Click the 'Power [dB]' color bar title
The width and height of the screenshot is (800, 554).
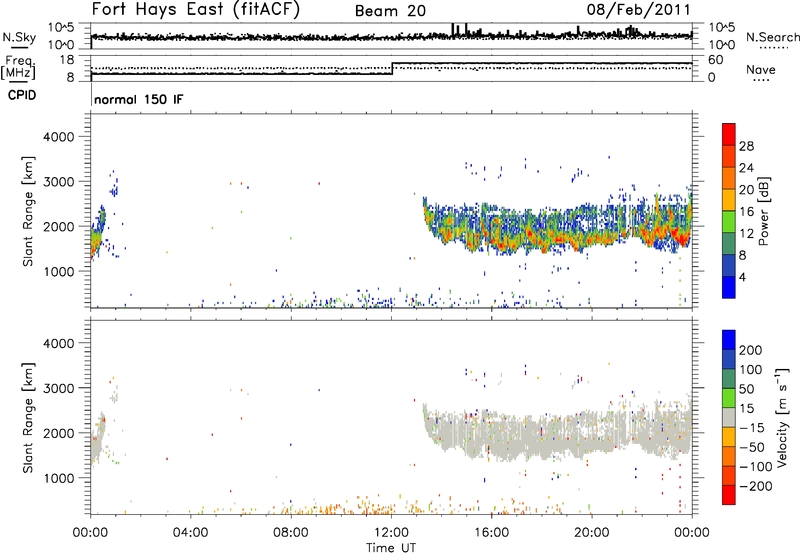click(764, 211)
